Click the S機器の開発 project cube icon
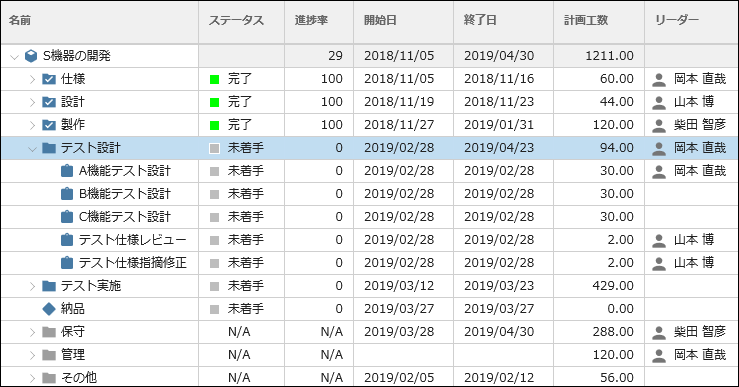The image size is (739, 387). coord(31,56)
